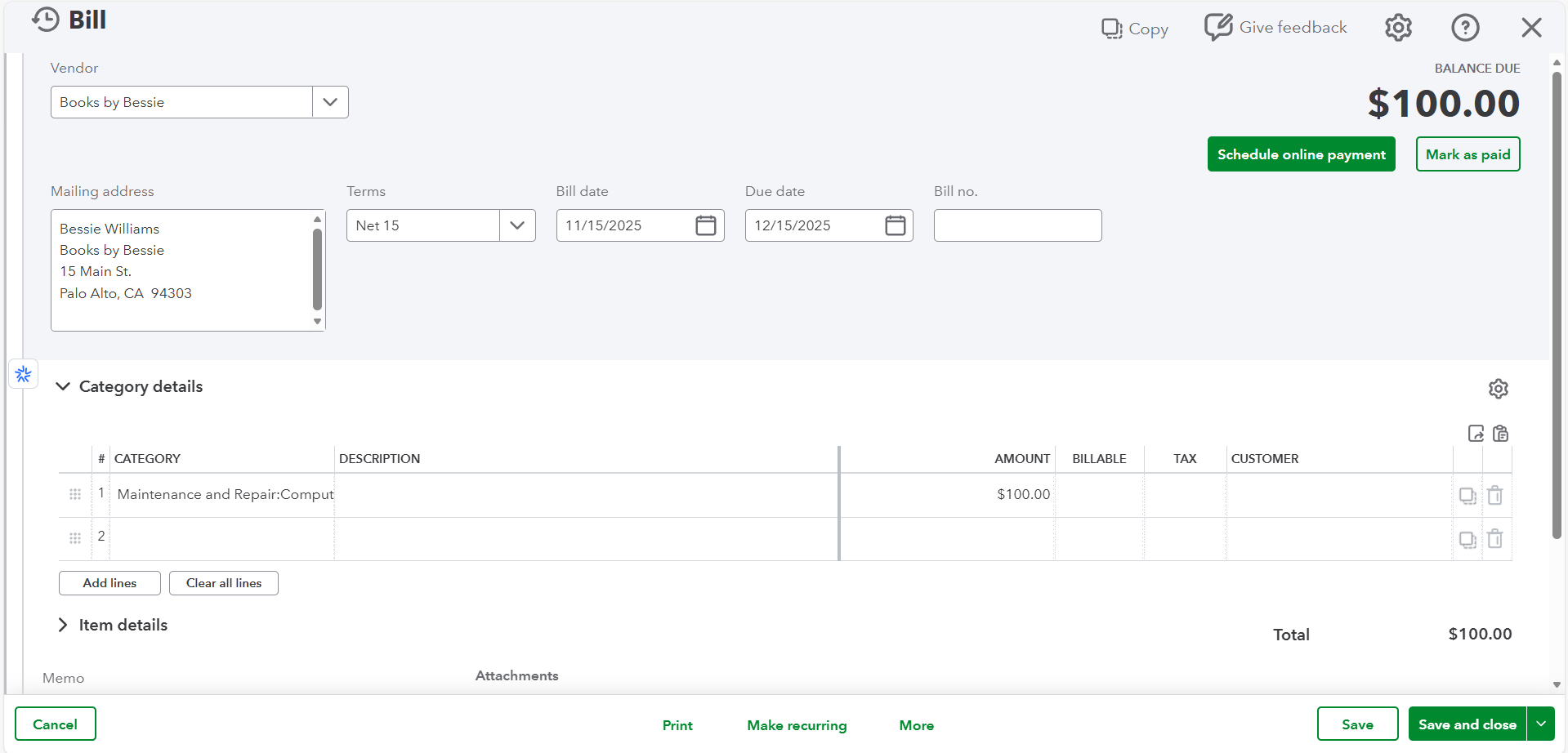Open the Save and close dropdown arrow
This screenshot has width=1568, height=753.
point(1540,724)
